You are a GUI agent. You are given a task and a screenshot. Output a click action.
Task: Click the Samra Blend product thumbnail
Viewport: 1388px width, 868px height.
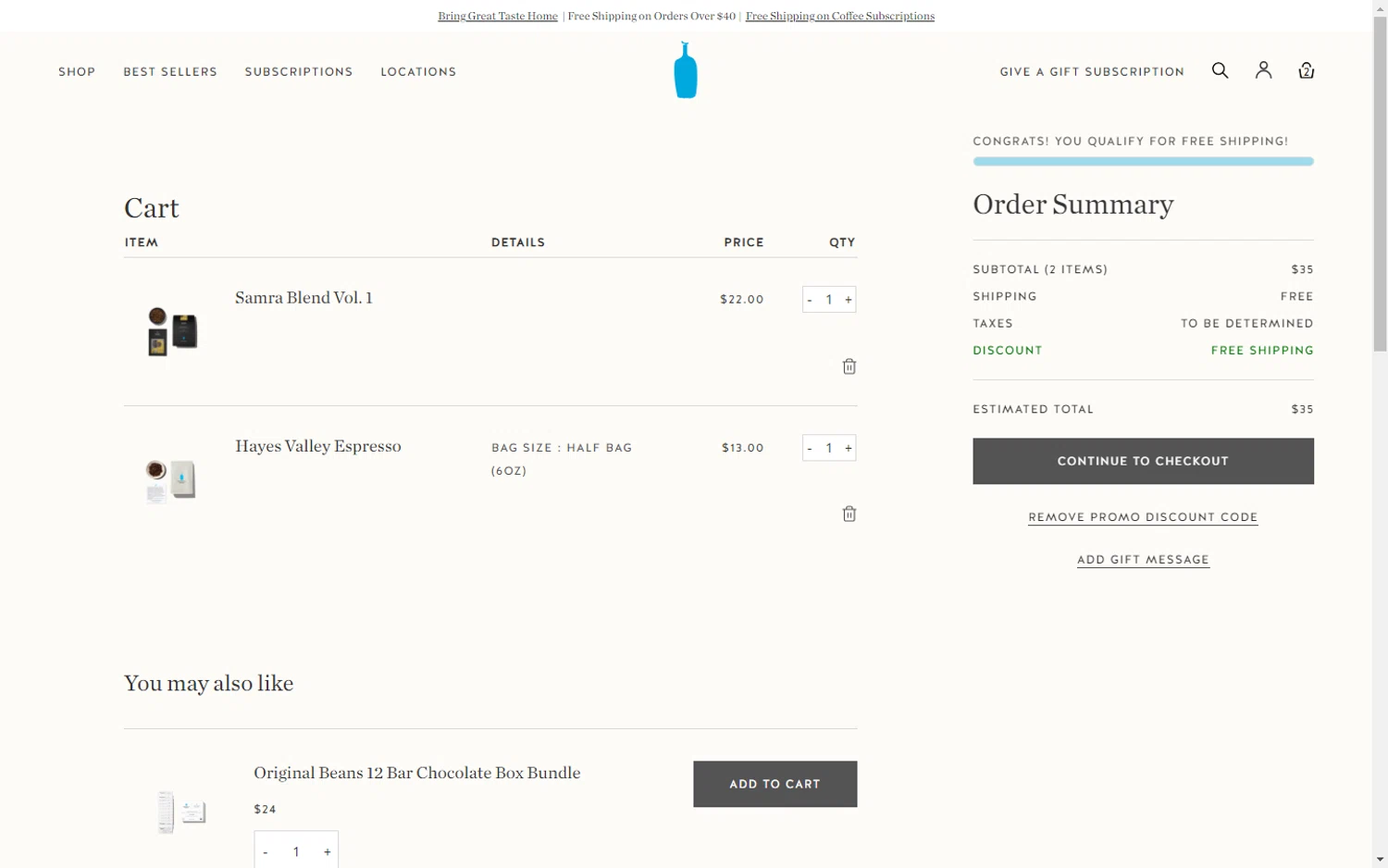click(172, 331)
